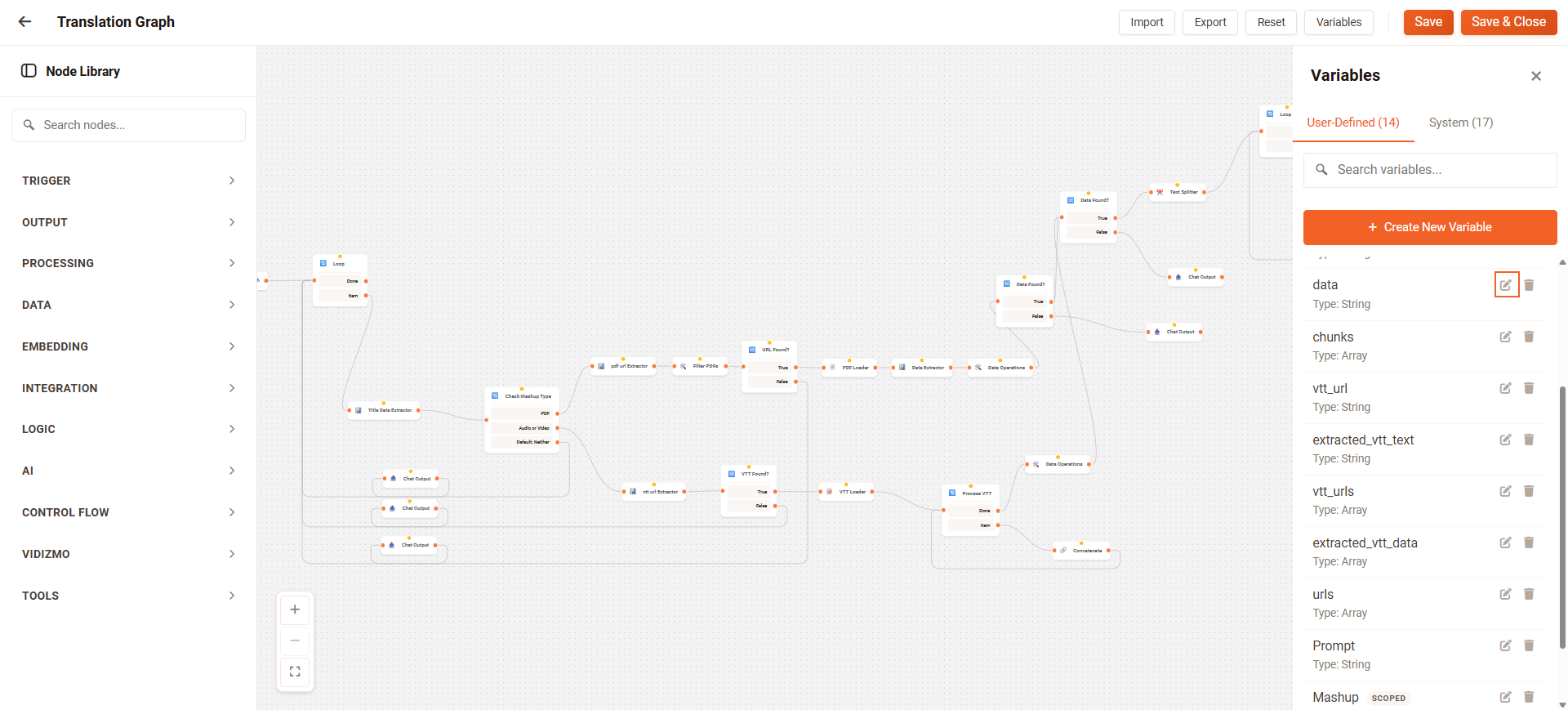The height and width of the screenshot is (710, 1568).
Task: Expand the PROCESSING node category
Action: [x=128, y=263]
